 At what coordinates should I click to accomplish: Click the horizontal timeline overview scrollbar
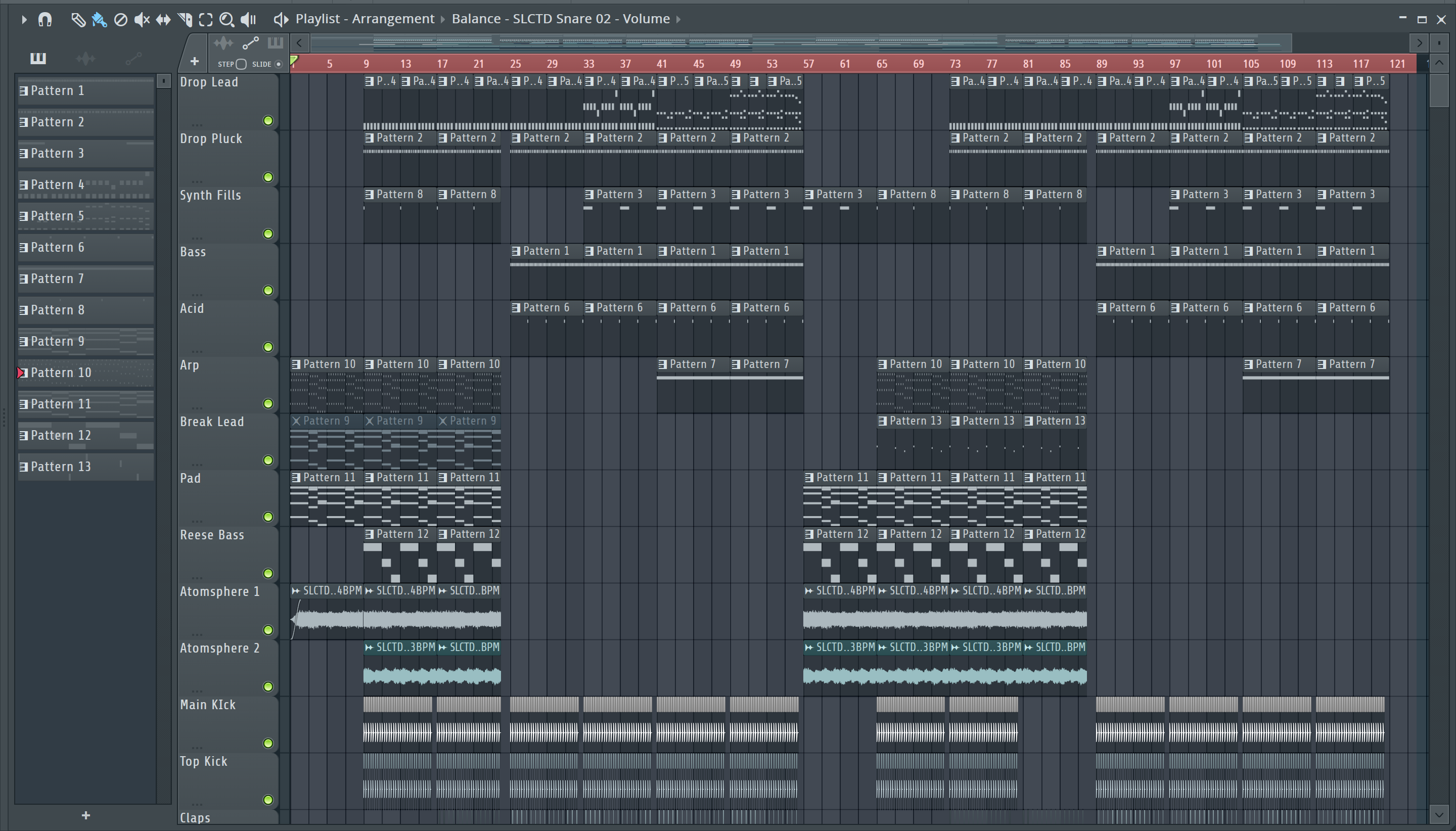tap(801, 42)
